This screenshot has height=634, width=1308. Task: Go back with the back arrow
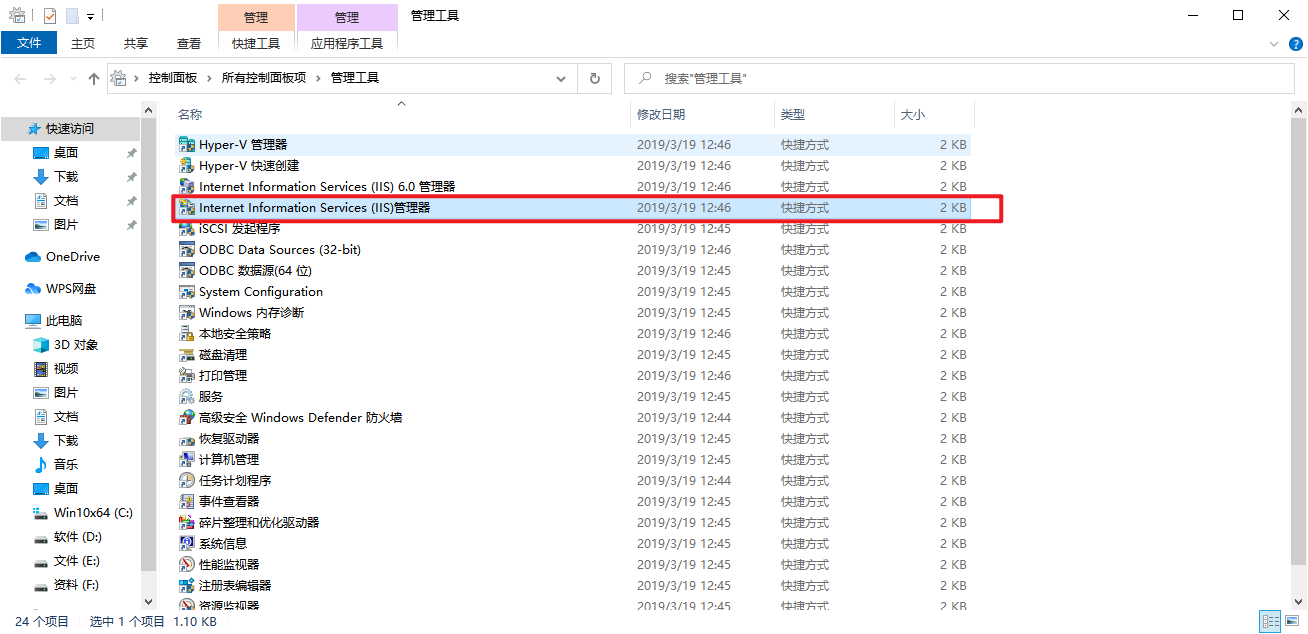tap(22, 78)
